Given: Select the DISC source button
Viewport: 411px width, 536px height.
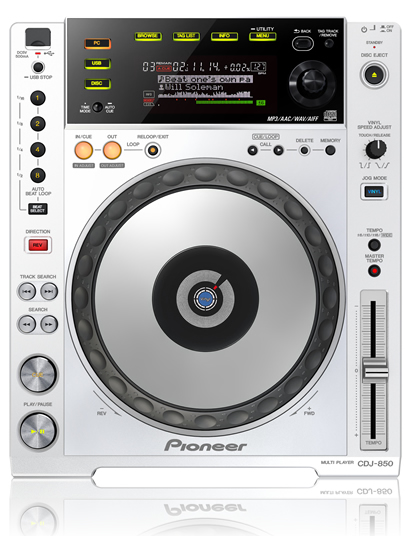Looking at the screenshot, I should [97, 83].
